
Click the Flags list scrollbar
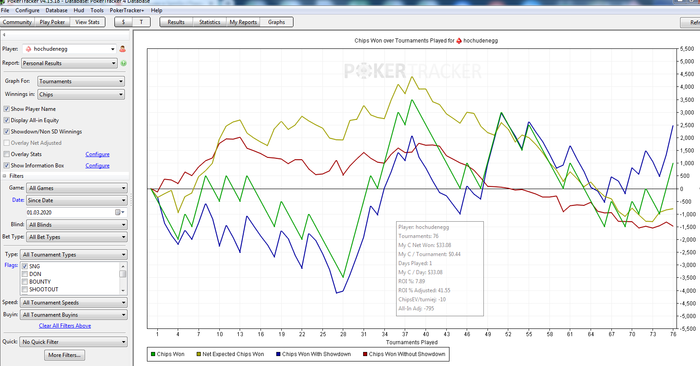tap(123, 278)
